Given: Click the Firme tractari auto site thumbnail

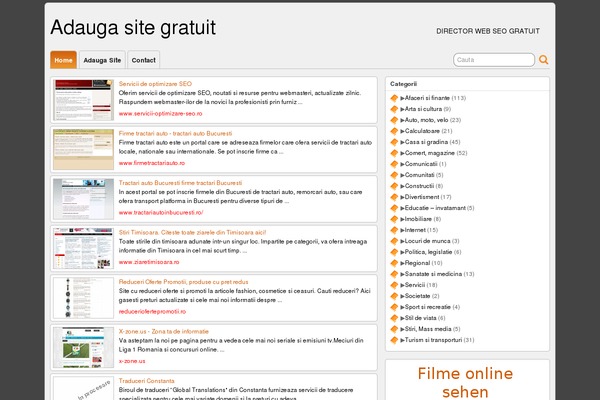Looking at the screenshot, I should tap(83, 149).
